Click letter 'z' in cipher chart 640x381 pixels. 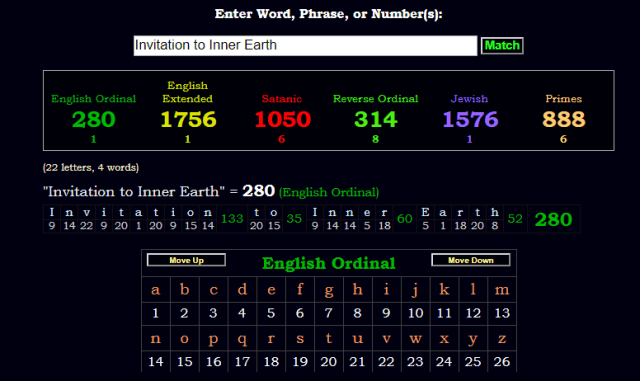502,339
